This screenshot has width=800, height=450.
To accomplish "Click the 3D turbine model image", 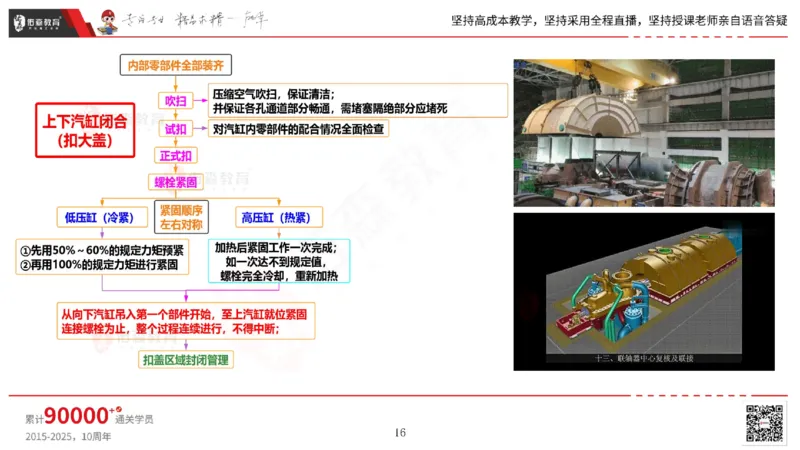I will pos(644,292).
